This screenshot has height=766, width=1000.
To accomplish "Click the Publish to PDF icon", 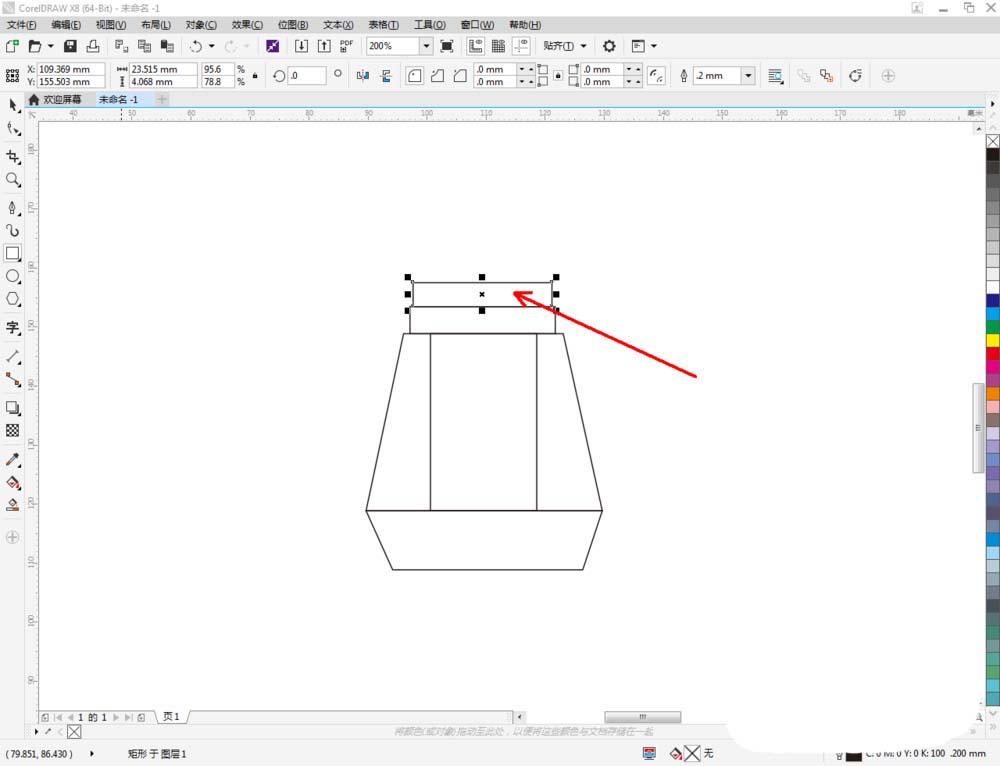I will 346,46.
